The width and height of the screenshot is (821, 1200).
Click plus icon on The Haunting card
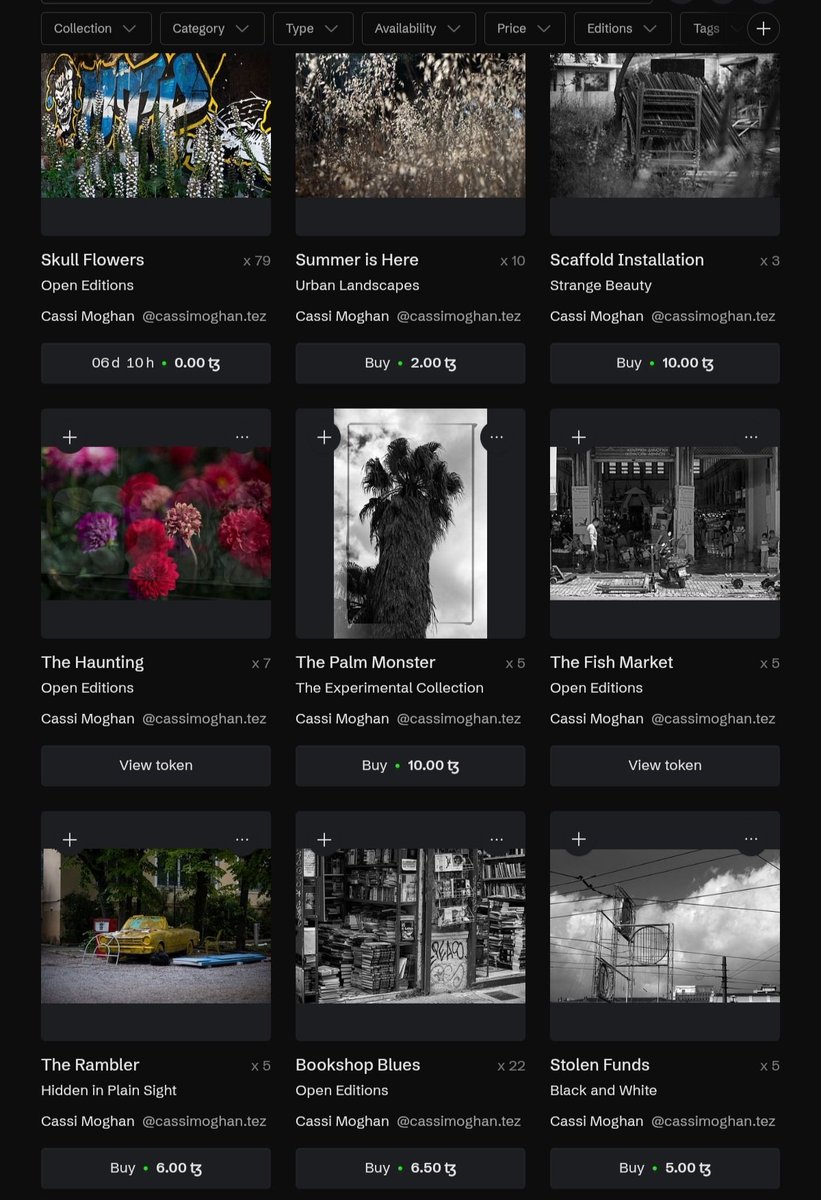tap(70, 437)
